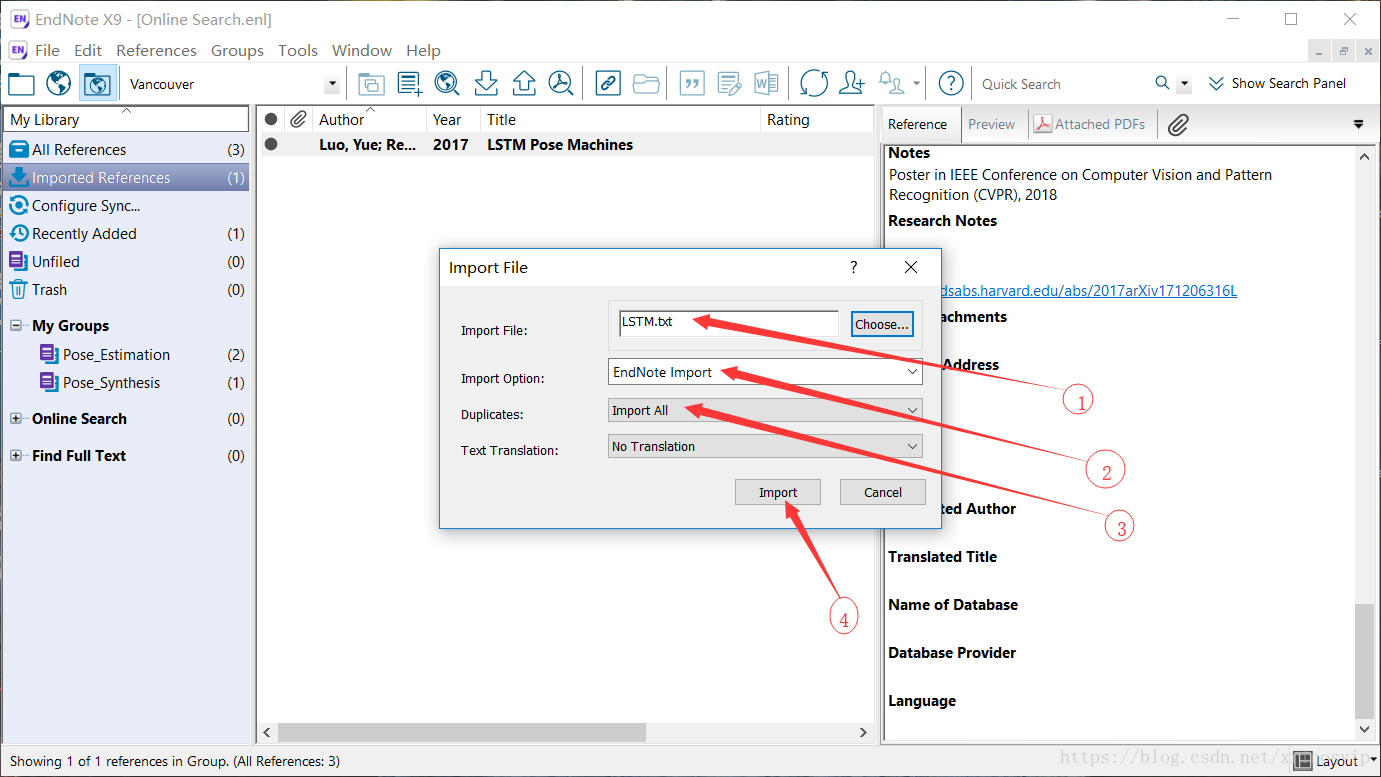Click Open File folder icon in toolbar
The width and height of the screenshot is (1381, 777).
click(646, 84)
